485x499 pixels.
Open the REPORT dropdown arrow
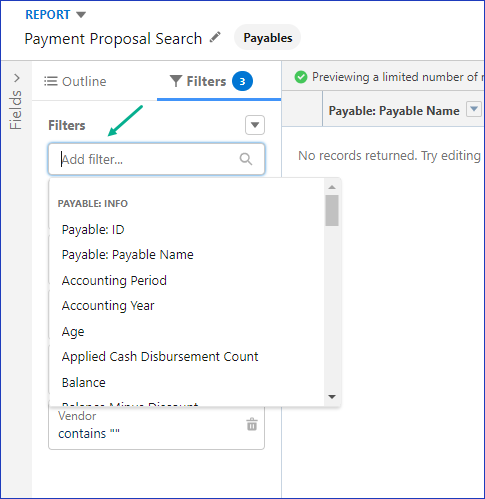tap(81, 15)
